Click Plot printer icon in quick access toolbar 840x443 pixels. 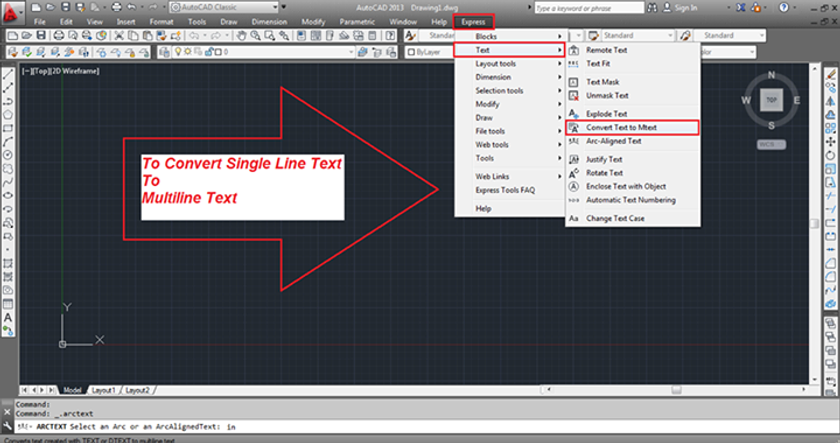point(116,7)
